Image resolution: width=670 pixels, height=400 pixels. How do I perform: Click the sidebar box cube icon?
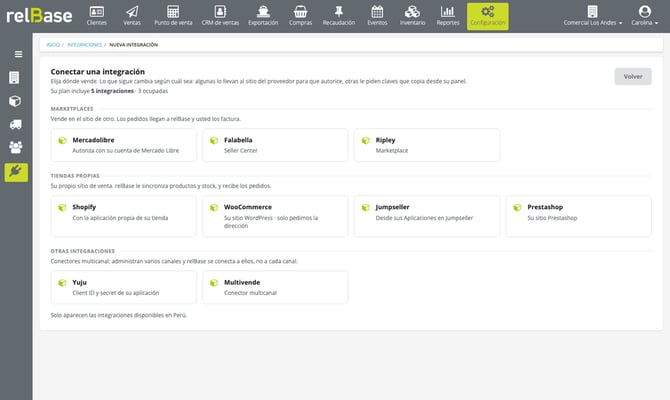pyautogui.click(x=15, y=101)
